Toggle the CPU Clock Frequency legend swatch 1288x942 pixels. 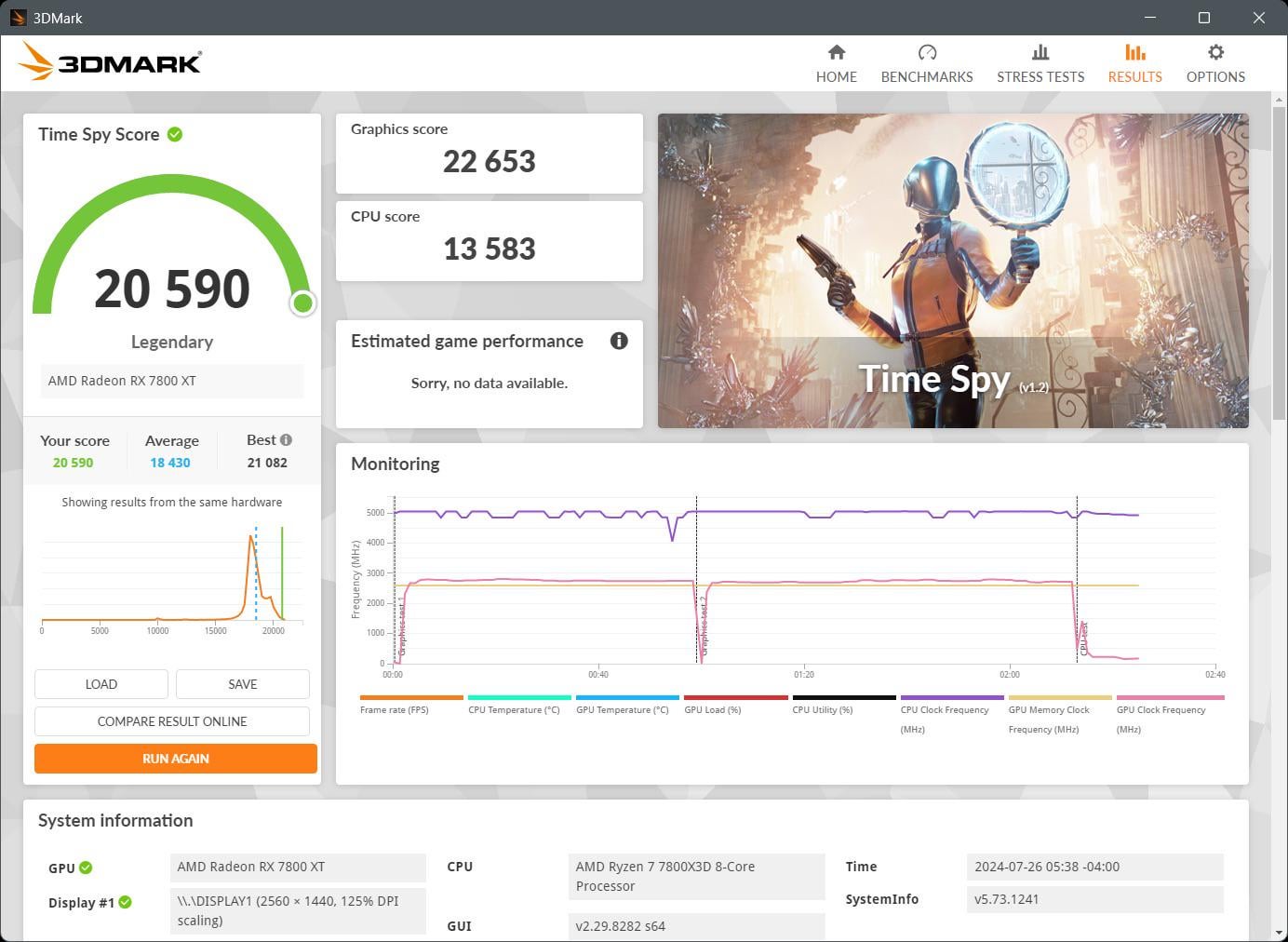[952, 697]
